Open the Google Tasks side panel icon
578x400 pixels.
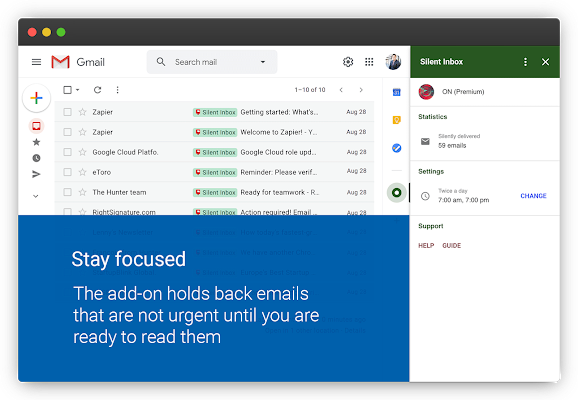pos(397,148)
